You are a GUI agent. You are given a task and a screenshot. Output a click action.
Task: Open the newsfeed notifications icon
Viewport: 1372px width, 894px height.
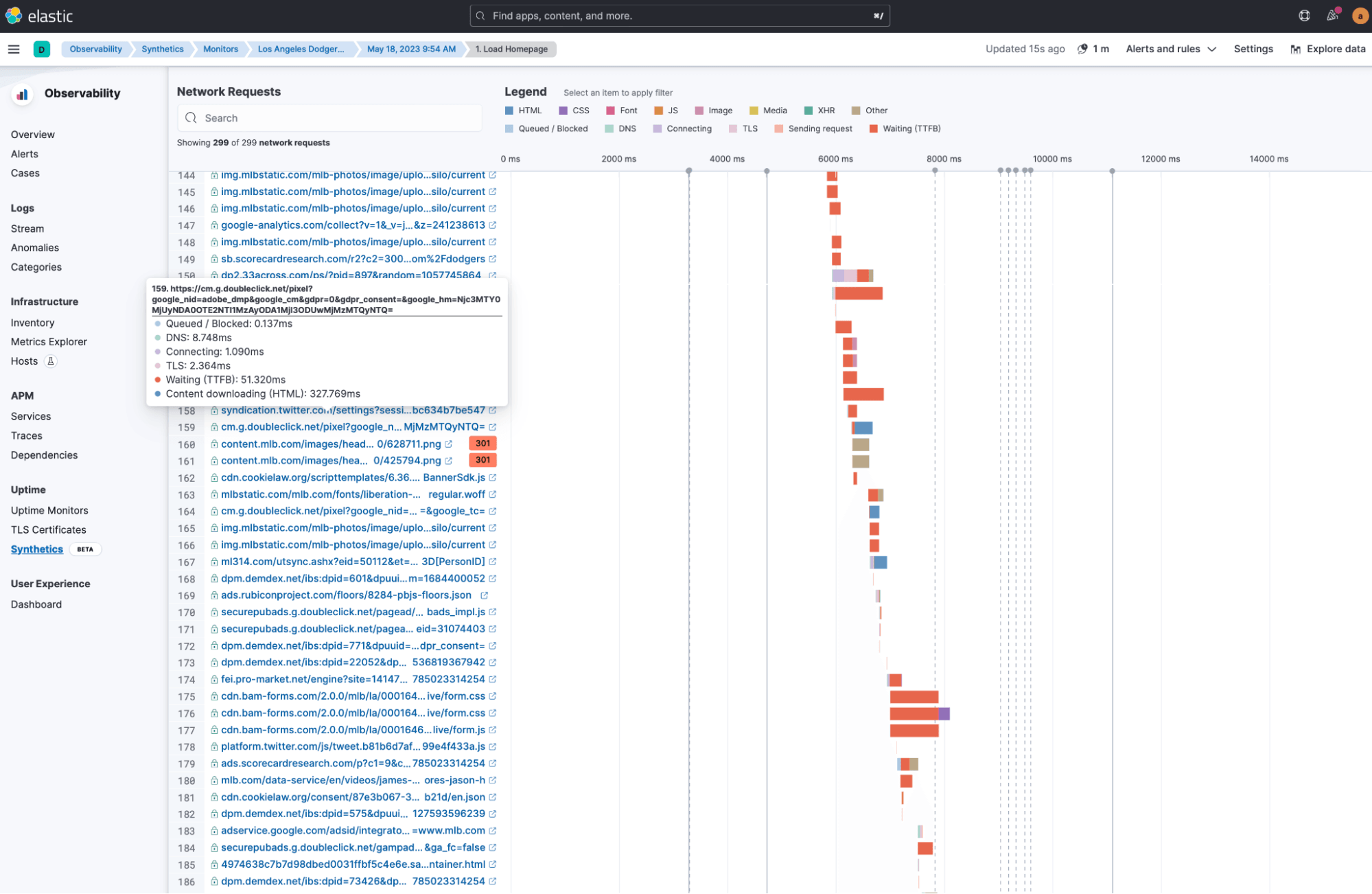click(1332, 16)
